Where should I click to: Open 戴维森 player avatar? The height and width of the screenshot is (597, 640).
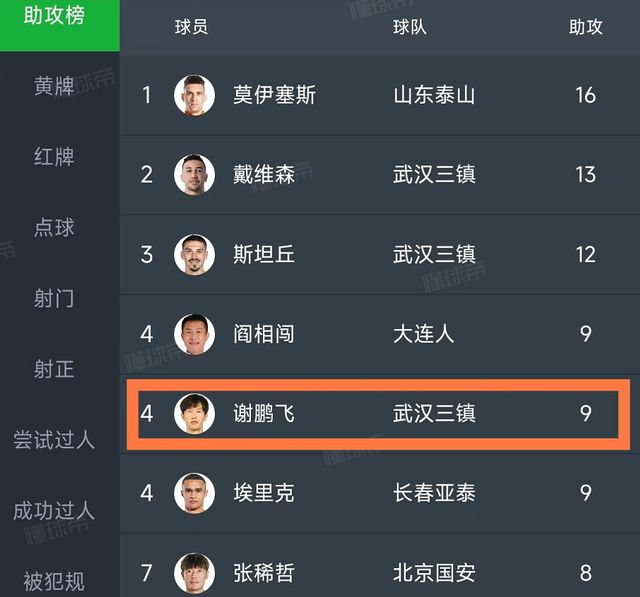click(194, 175)
